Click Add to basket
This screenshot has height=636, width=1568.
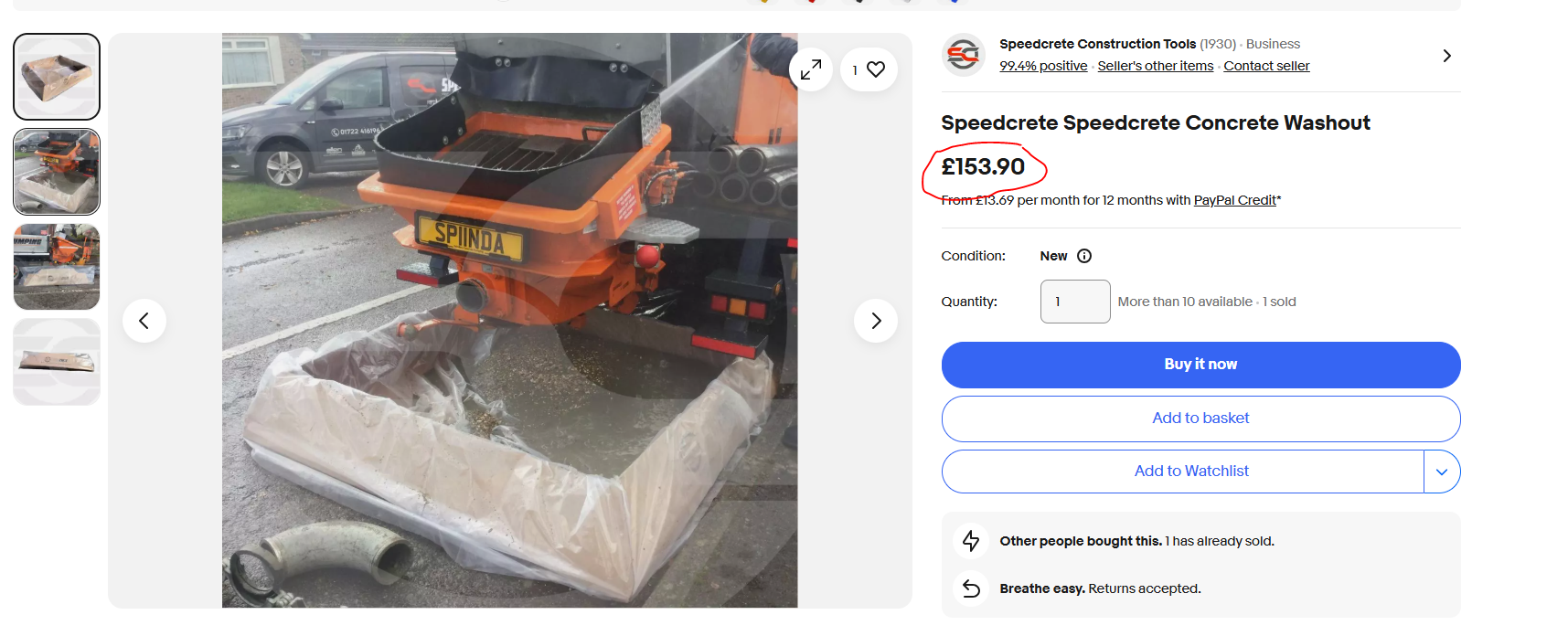(x=1200, y=419)
